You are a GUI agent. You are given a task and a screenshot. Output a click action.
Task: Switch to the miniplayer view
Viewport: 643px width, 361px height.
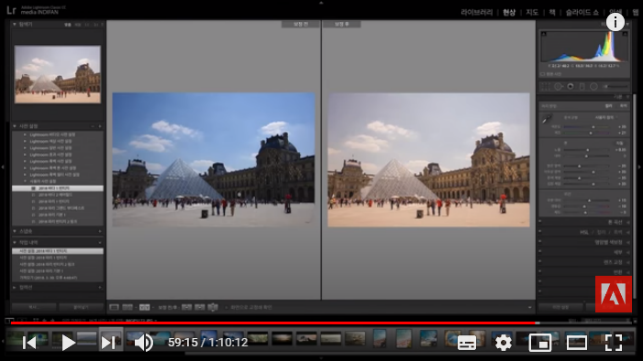540,342
